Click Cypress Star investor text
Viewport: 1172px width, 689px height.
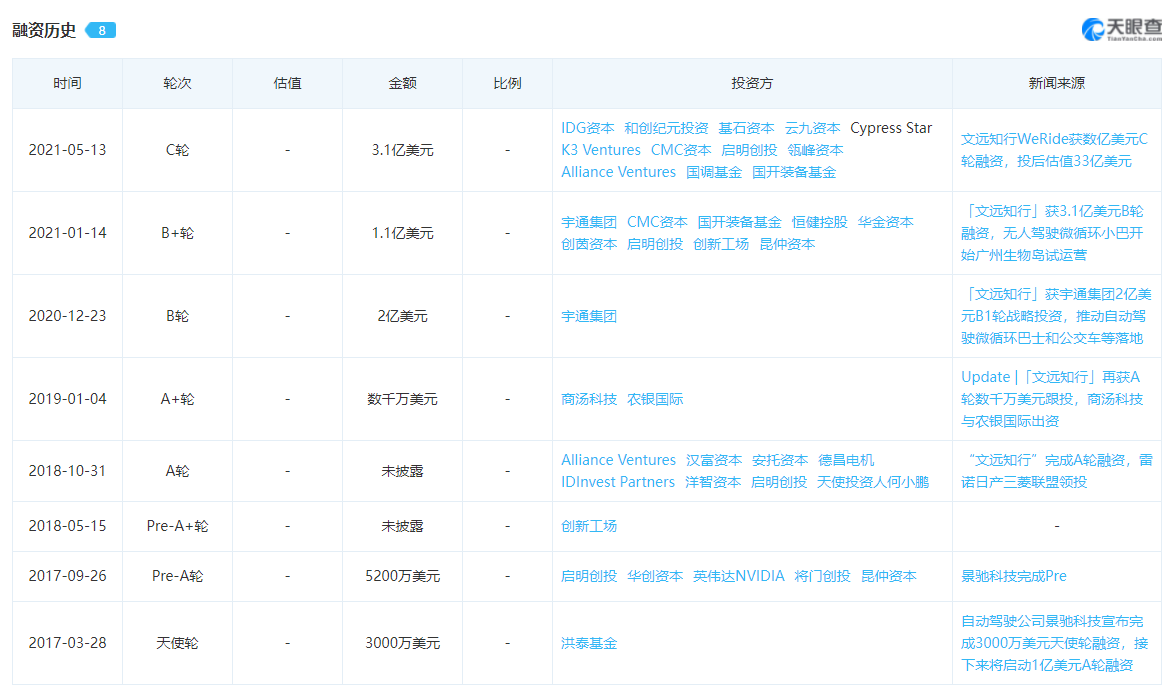[891, 128]
